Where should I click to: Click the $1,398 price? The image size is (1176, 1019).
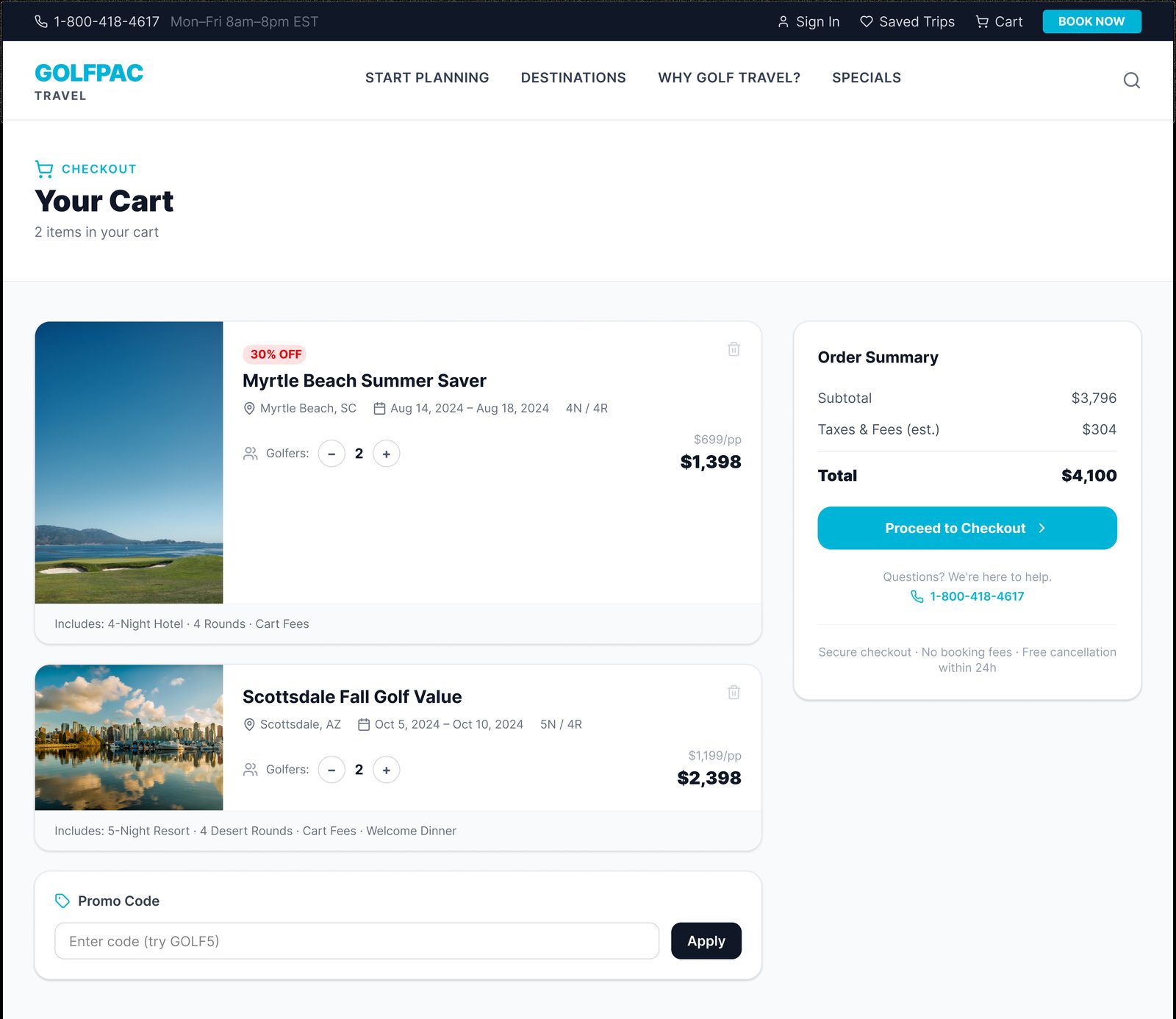pos(711,462)
